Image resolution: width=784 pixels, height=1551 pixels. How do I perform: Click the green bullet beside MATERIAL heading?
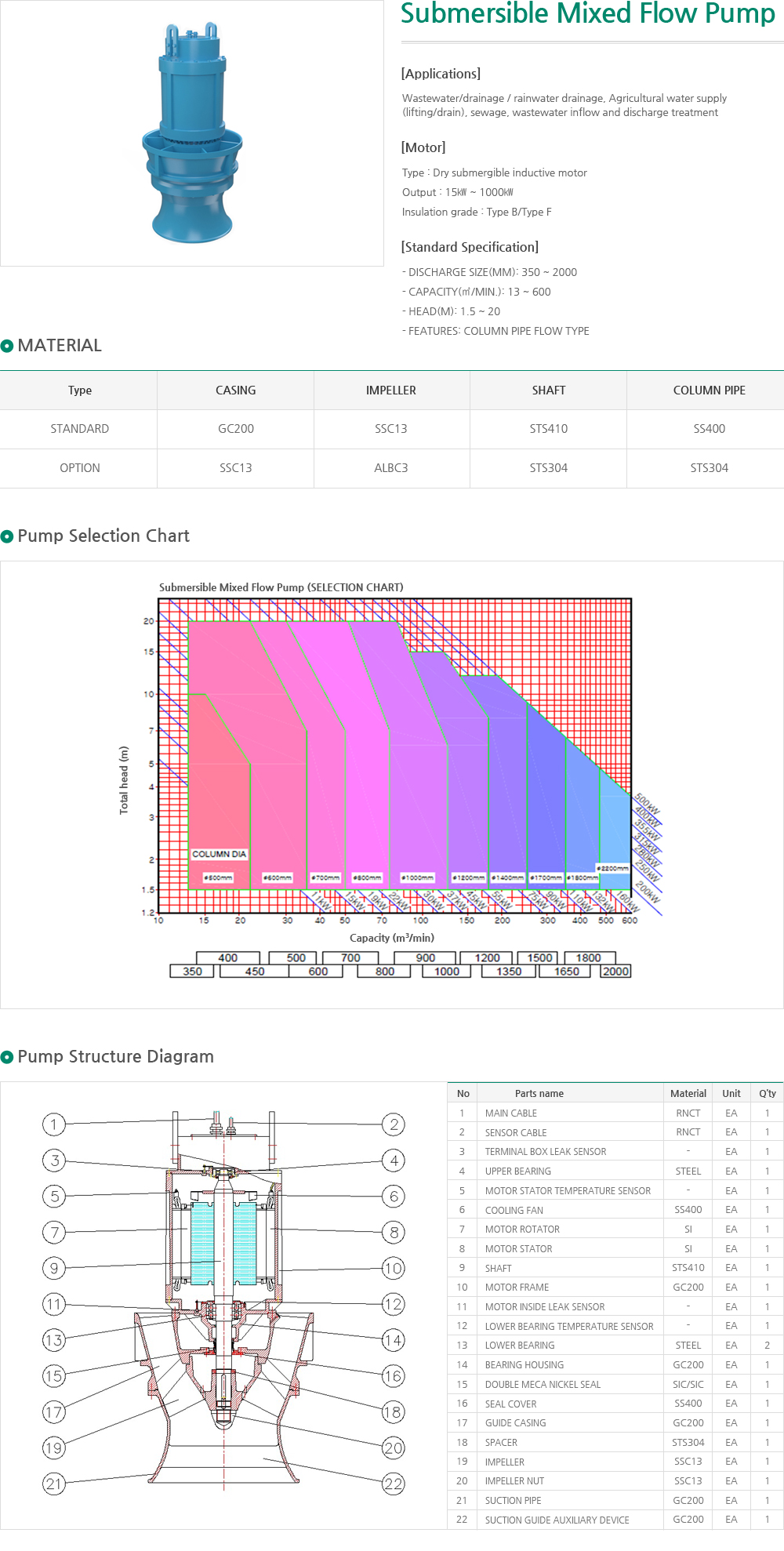point(7,346)
